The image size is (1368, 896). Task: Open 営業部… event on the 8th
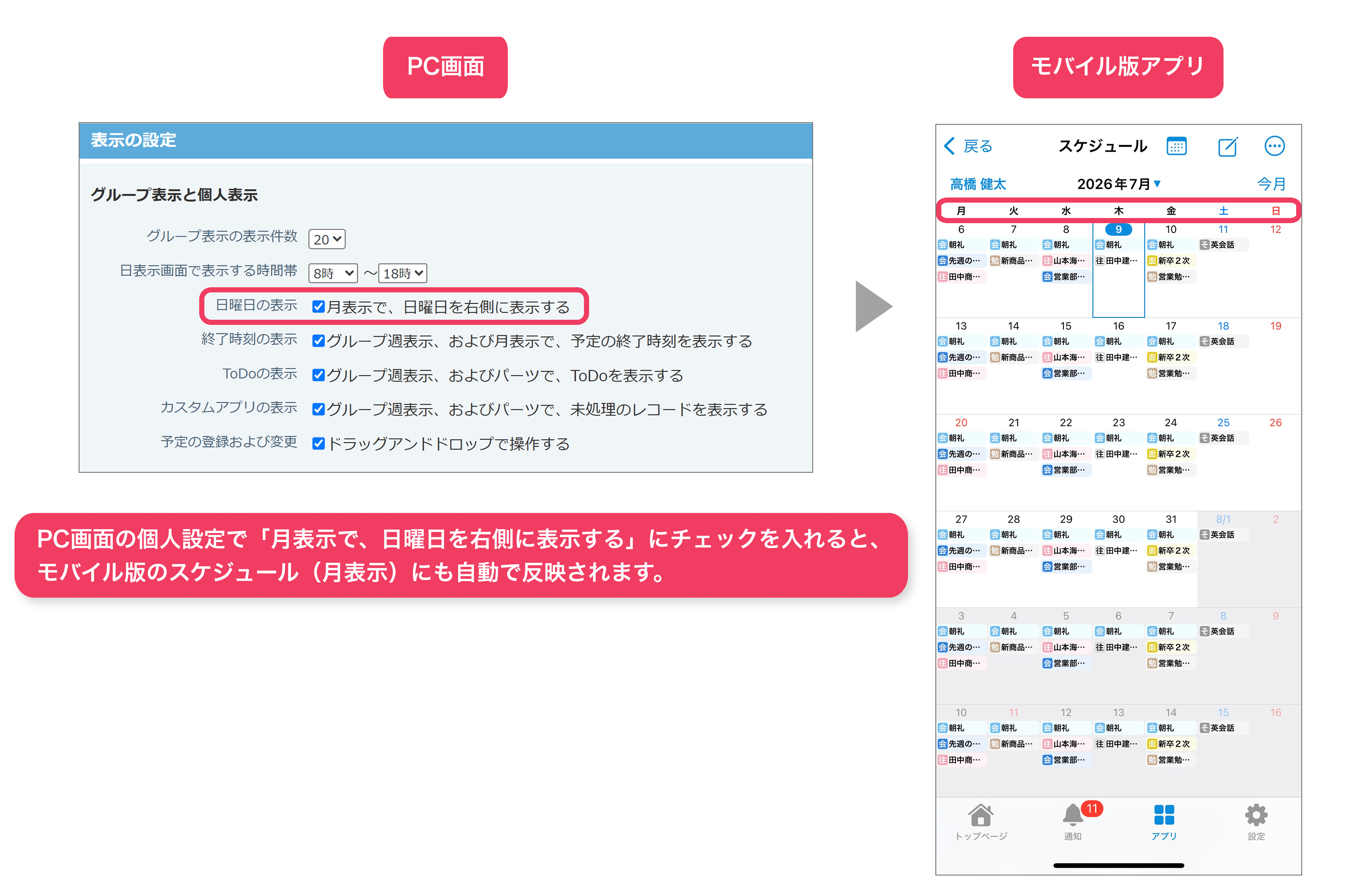[x=1066, y=277]
